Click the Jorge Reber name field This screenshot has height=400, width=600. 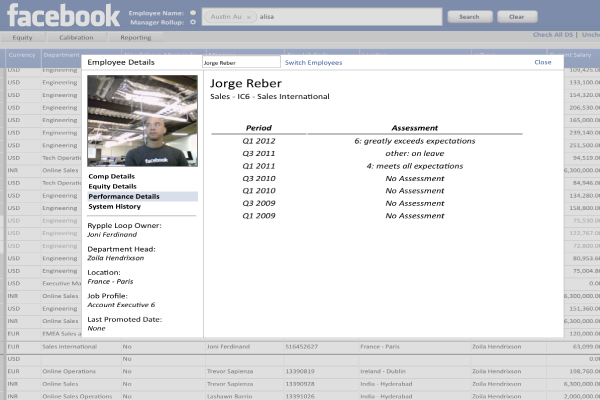(x=240, y=62)
